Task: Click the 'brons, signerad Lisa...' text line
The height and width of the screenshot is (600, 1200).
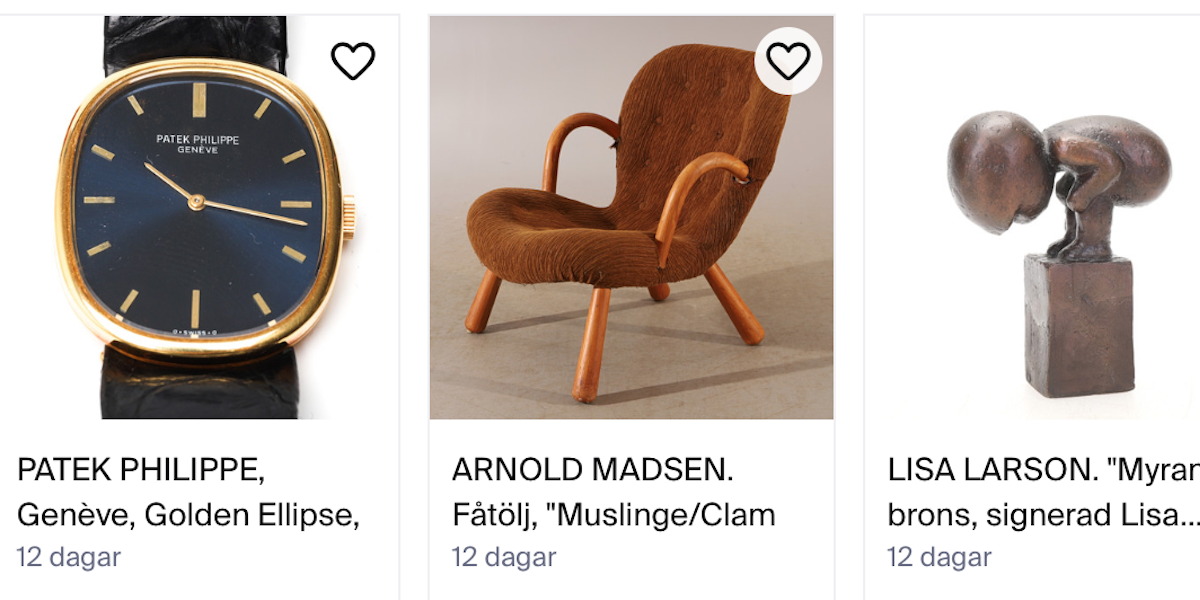Action: pyautogui.click(x=1043, y=515)
